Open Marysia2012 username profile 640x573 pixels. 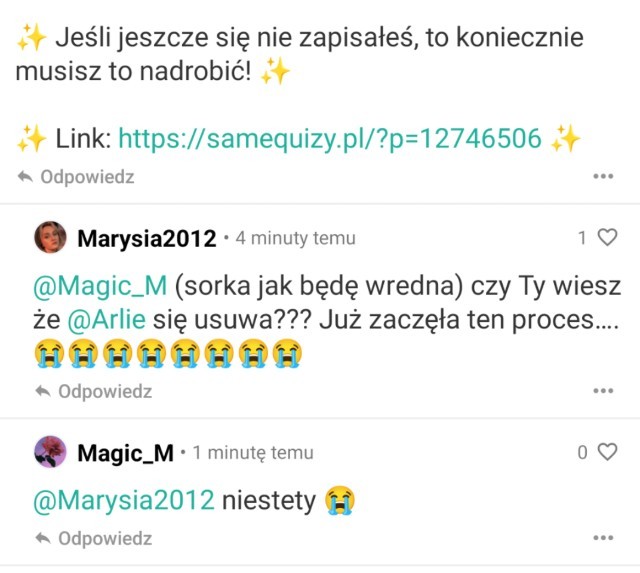pos(147,238)
